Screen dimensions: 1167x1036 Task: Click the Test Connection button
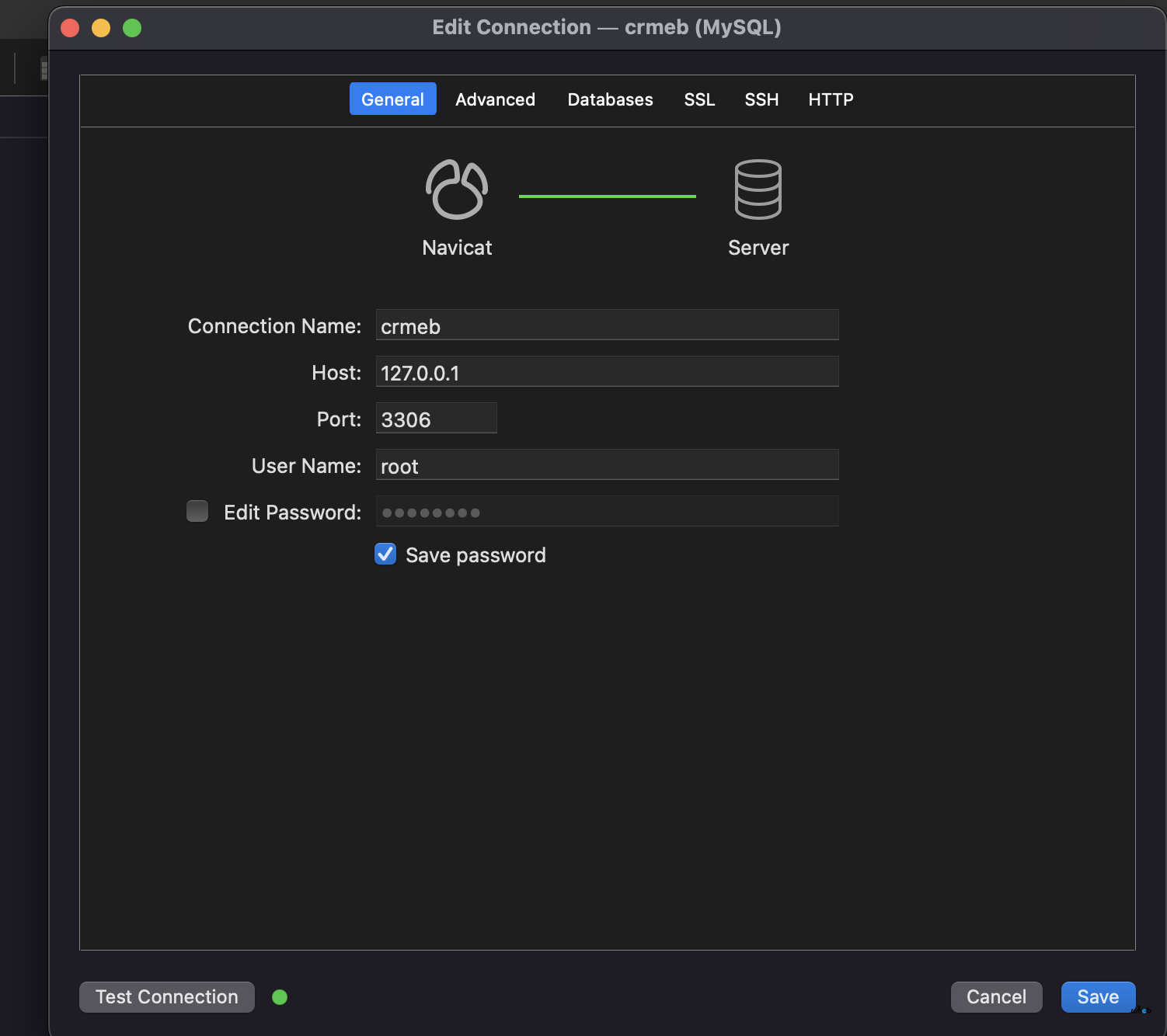[167, 997]
